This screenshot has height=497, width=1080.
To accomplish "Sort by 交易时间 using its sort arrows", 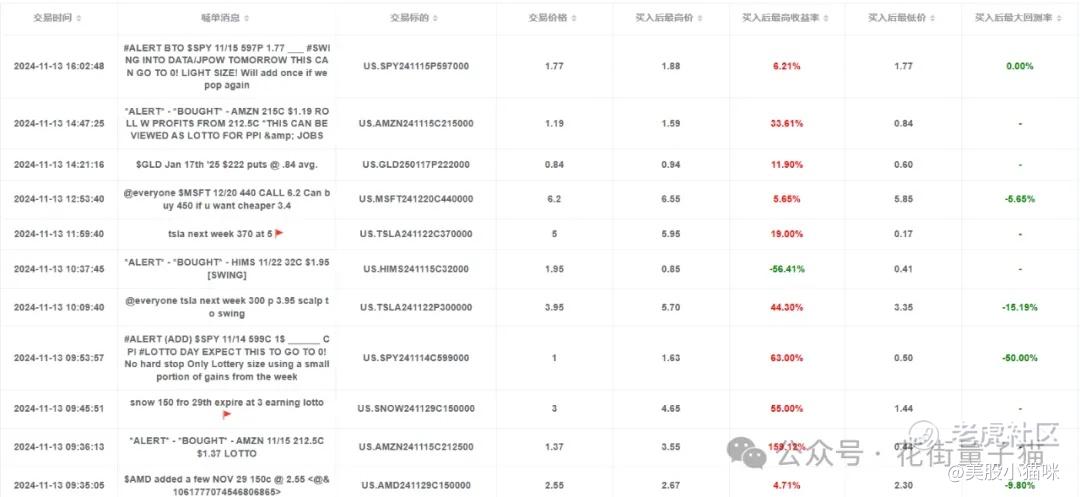I will click(x=79, y=19).
